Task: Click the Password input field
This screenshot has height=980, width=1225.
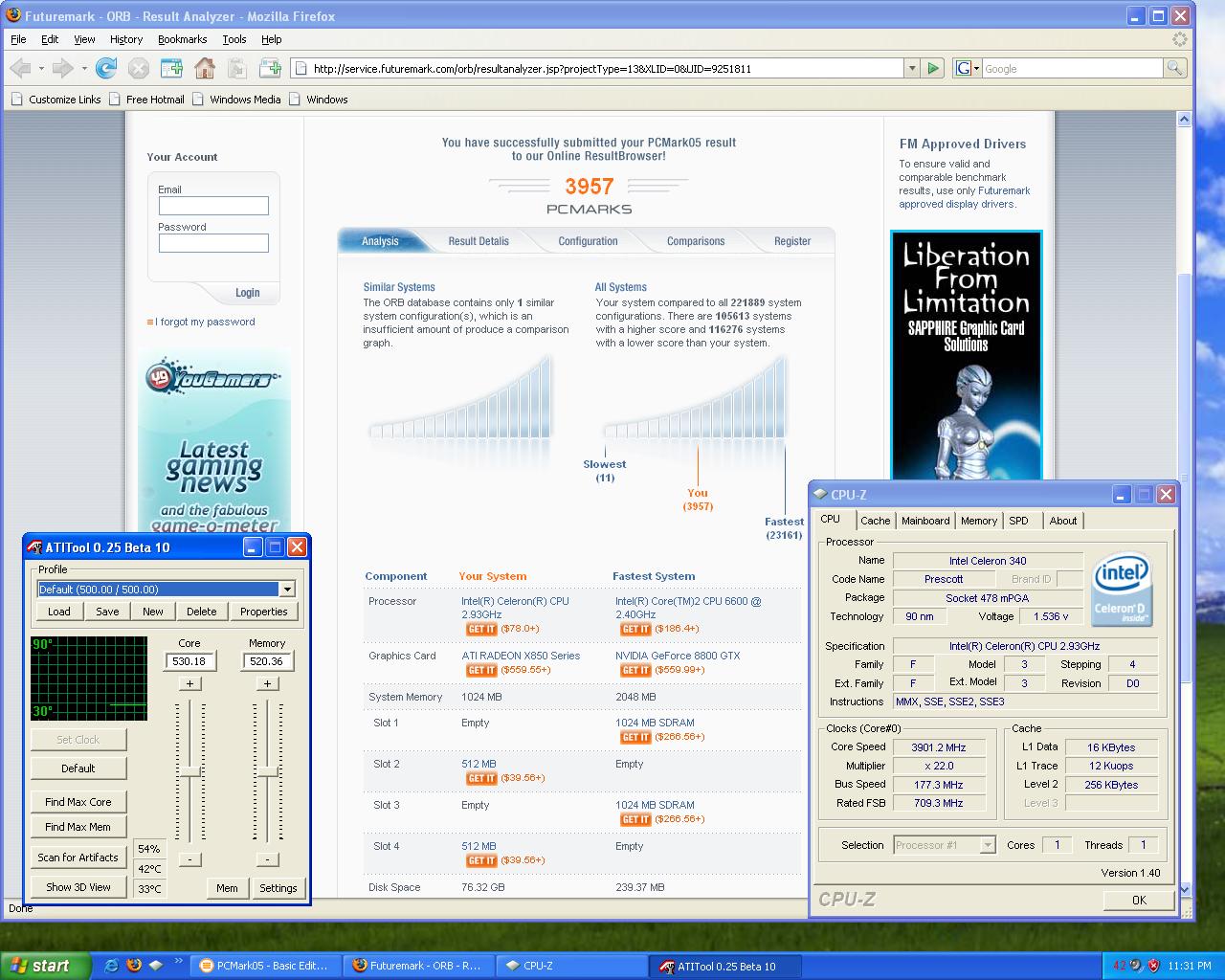Action: [x=213, y=243]
